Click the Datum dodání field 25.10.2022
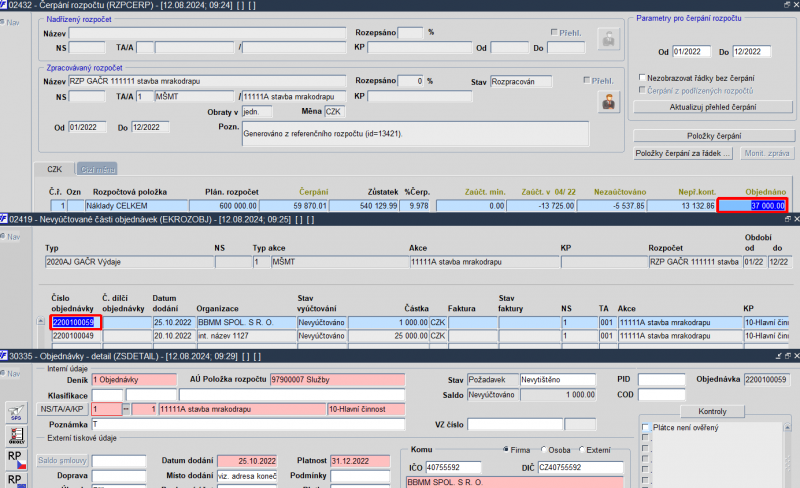The height and width of the screenshot is (488, 800). pos(247,461)
